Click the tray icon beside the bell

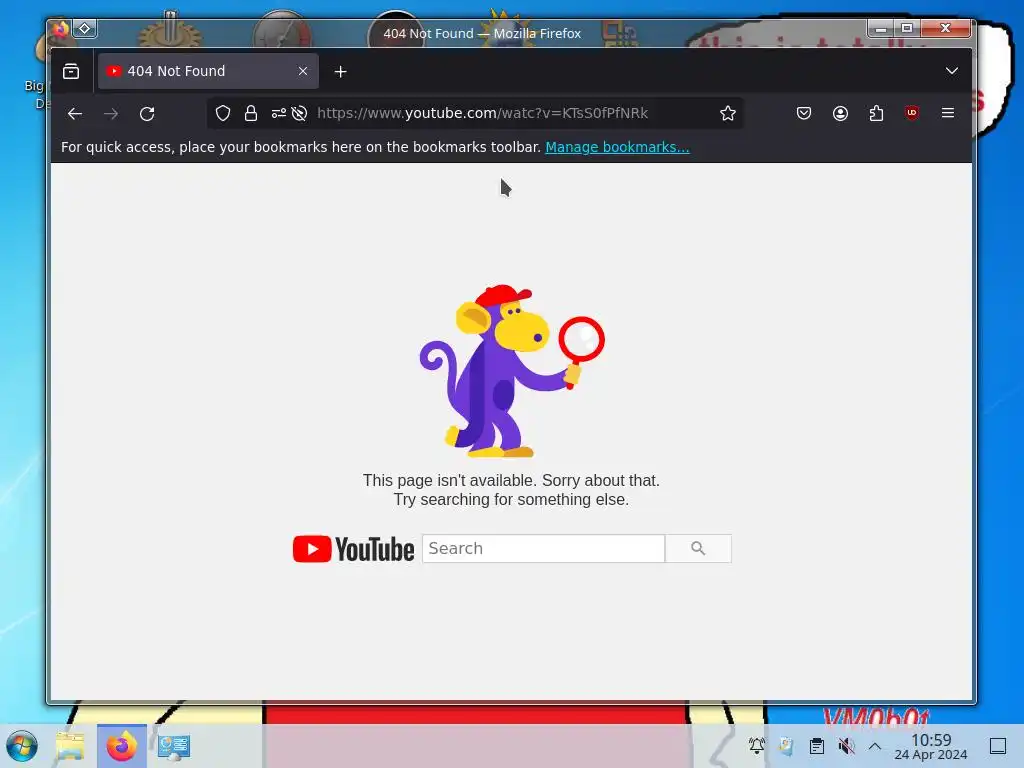(x=786, y=746)
